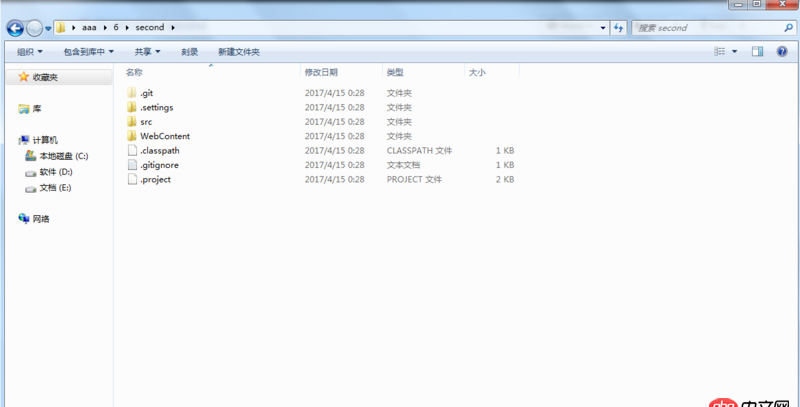Open the recent pages dropdown arrow

(48, 29)
